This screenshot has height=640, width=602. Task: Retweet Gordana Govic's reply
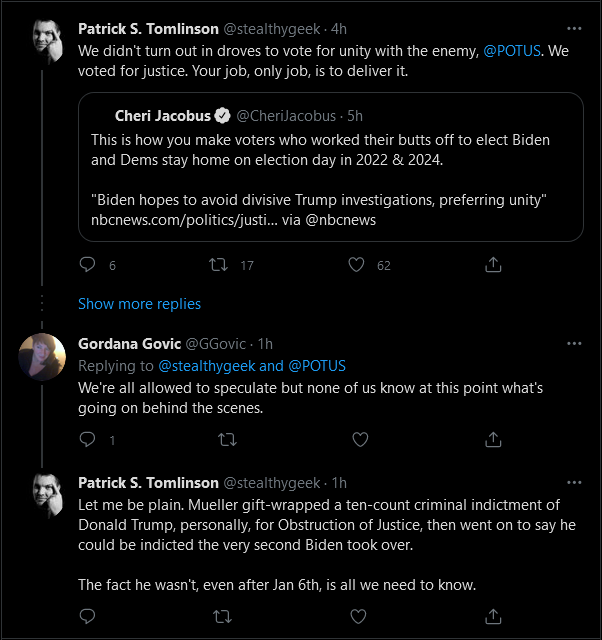coord(227,440)
